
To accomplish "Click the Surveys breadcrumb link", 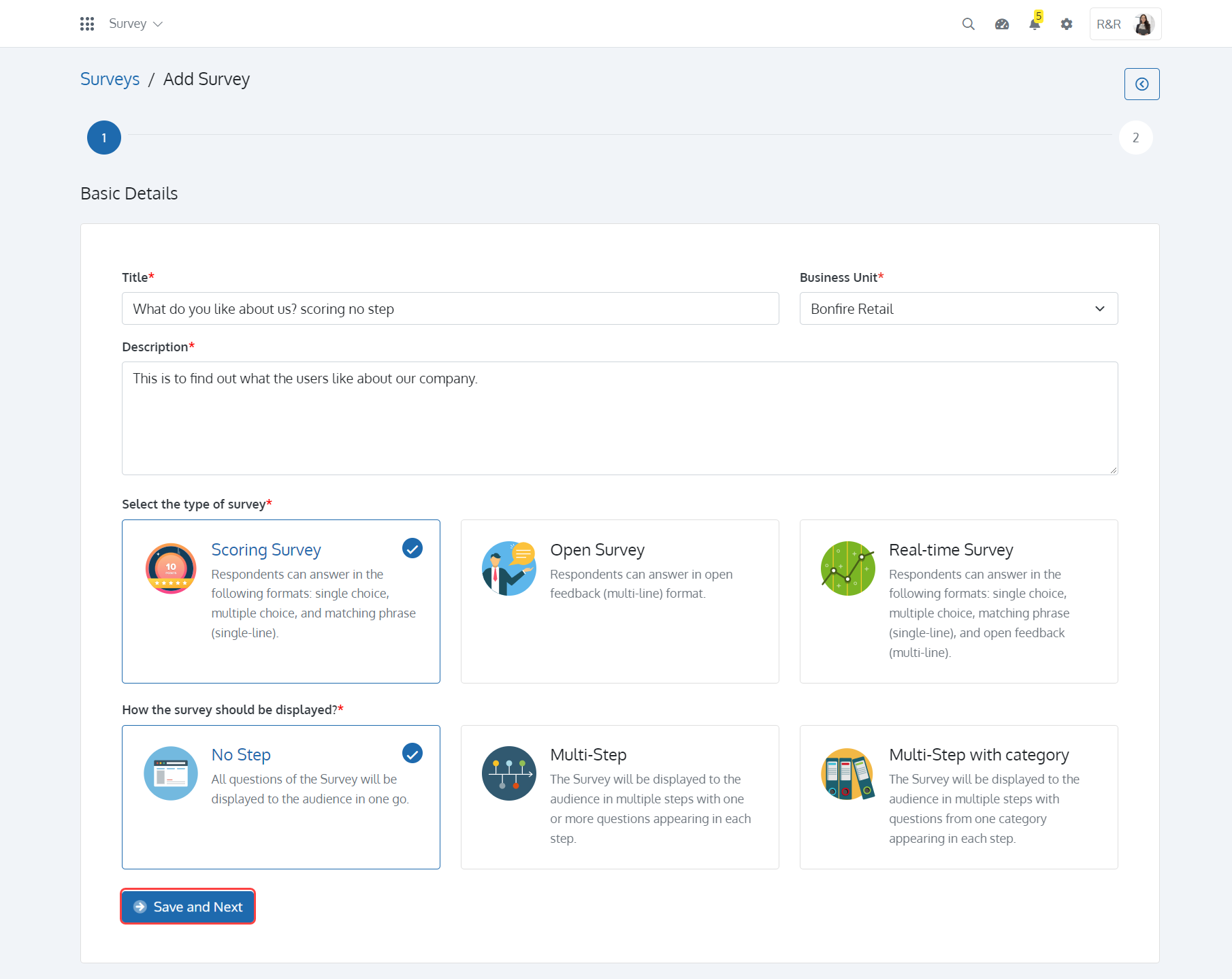I will pos(110,79).
